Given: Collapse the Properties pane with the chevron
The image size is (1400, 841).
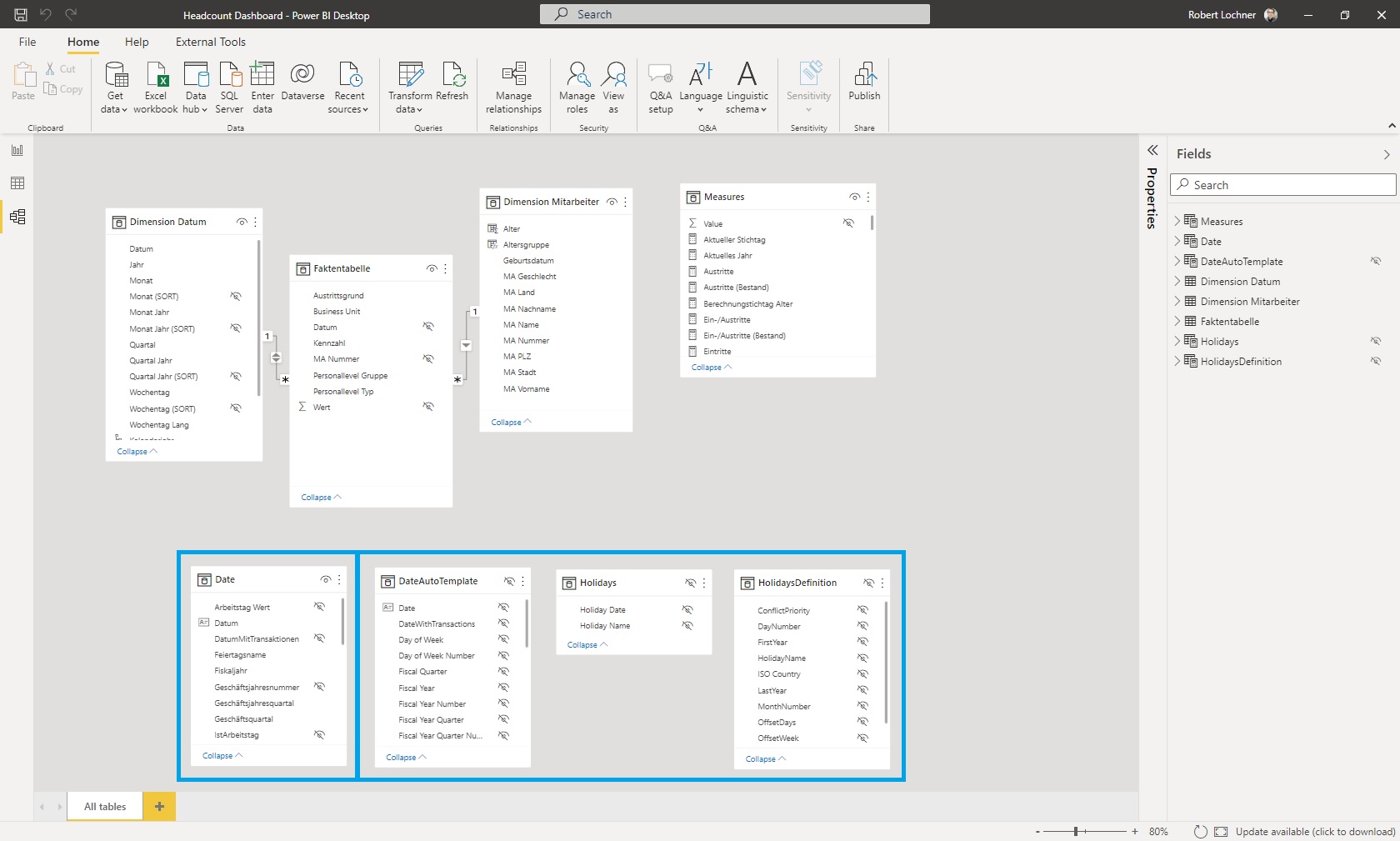Looking at the screenshot, I should pos(1152,151).
